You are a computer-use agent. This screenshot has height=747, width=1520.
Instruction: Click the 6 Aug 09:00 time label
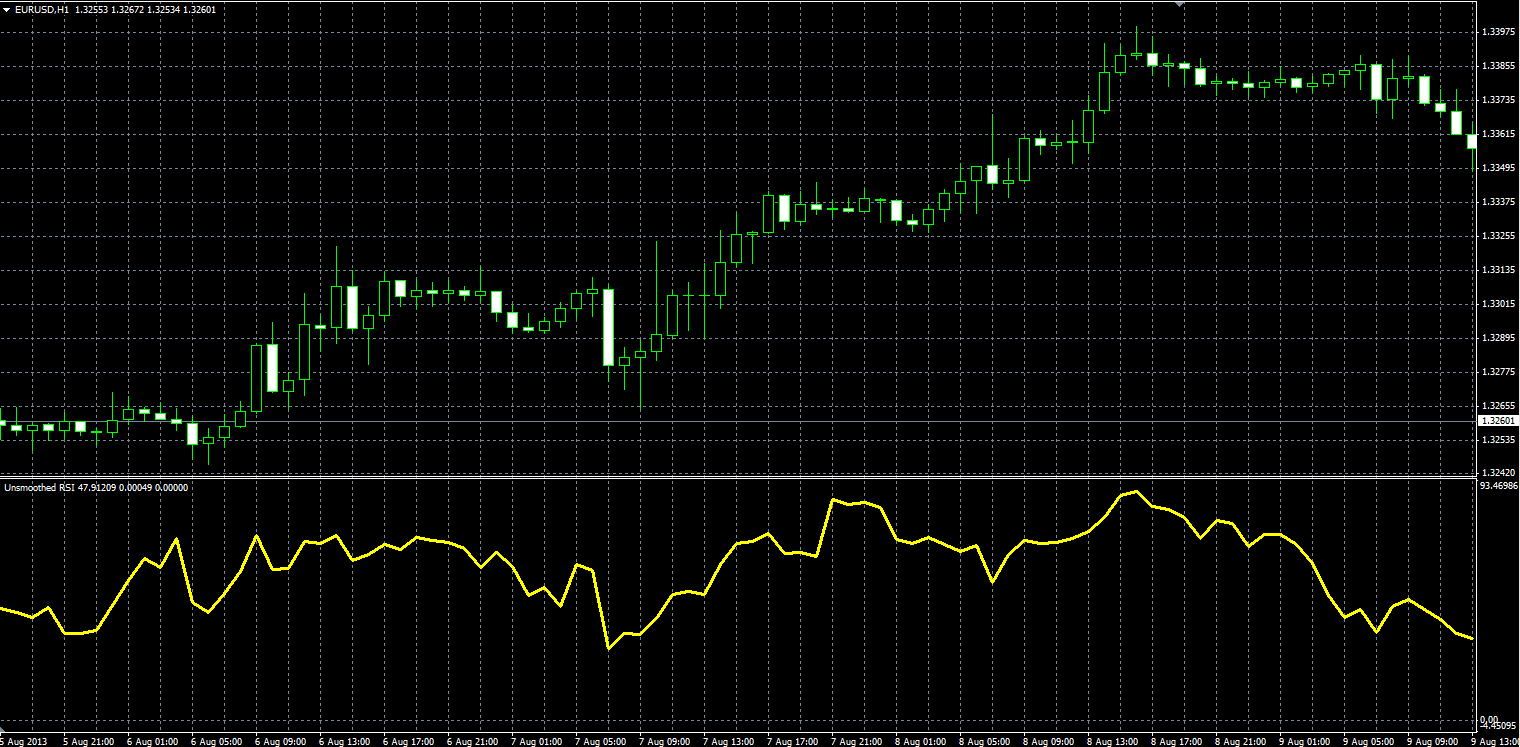[279, 741]
